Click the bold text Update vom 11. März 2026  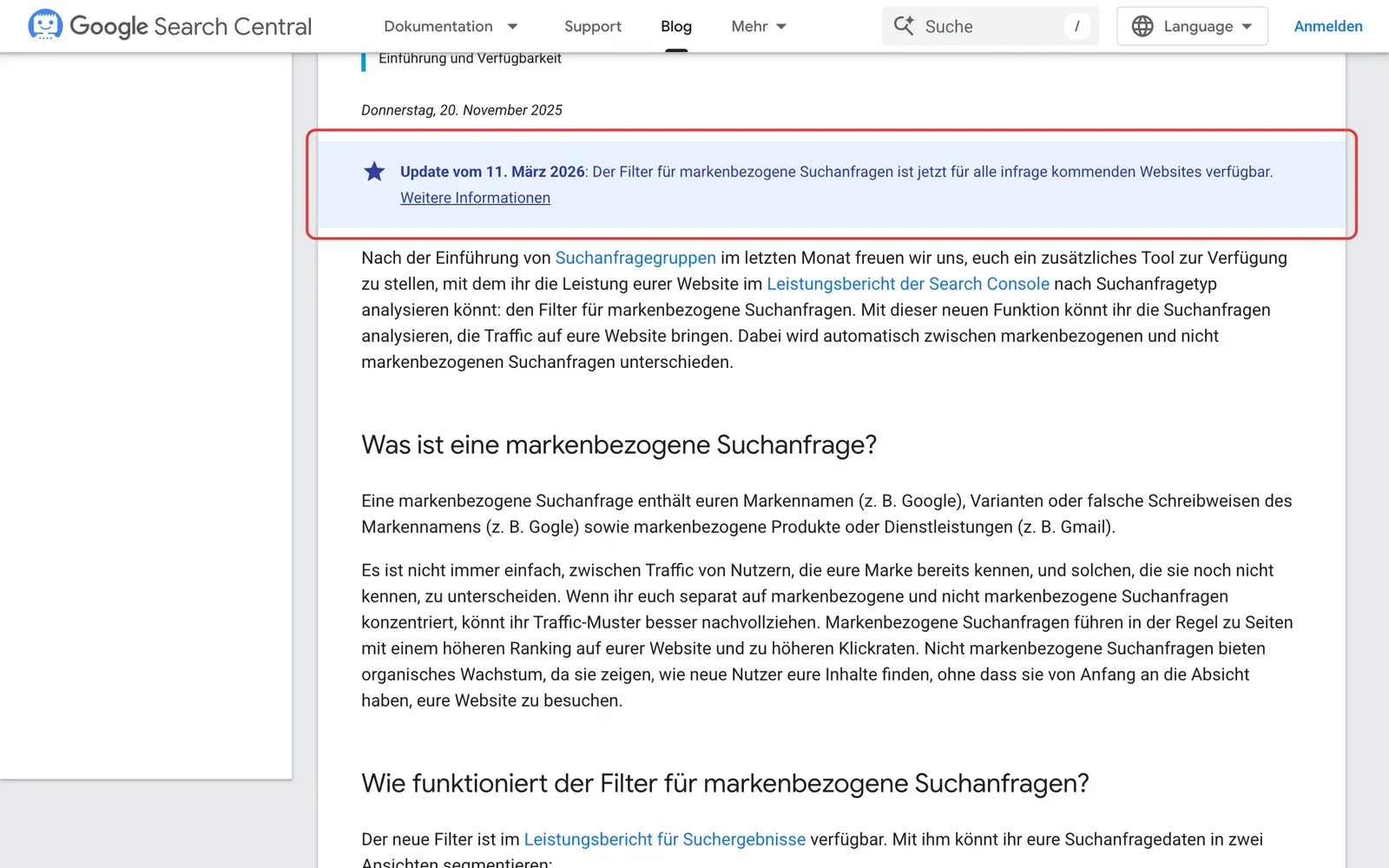492,172
